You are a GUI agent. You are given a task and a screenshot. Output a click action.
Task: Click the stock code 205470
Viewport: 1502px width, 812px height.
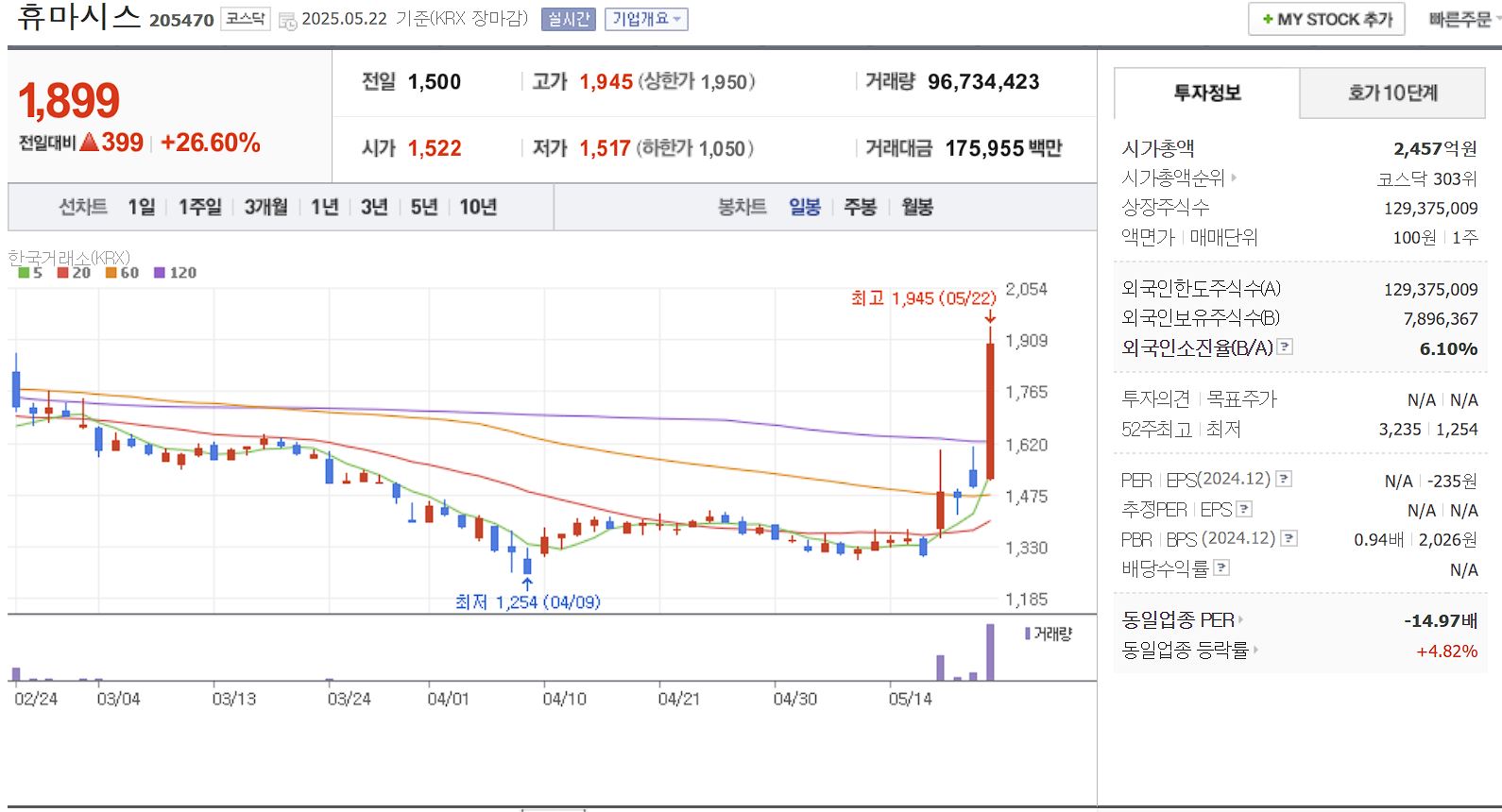[x=181, y=20]
